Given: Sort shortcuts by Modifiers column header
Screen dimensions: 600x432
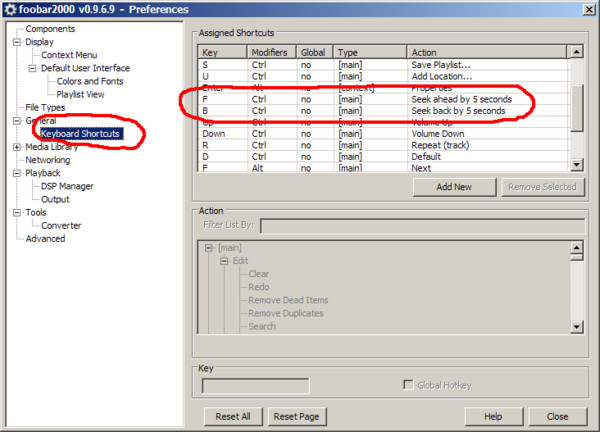Looking at the screenshot, I should (x=272, y=52).
